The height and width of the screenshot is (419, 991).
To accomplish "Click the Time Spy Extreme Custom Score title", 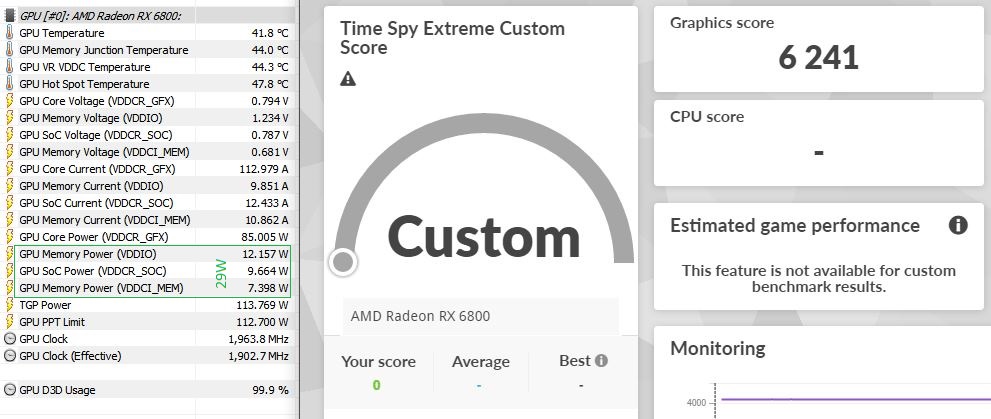I will [452, 38].
